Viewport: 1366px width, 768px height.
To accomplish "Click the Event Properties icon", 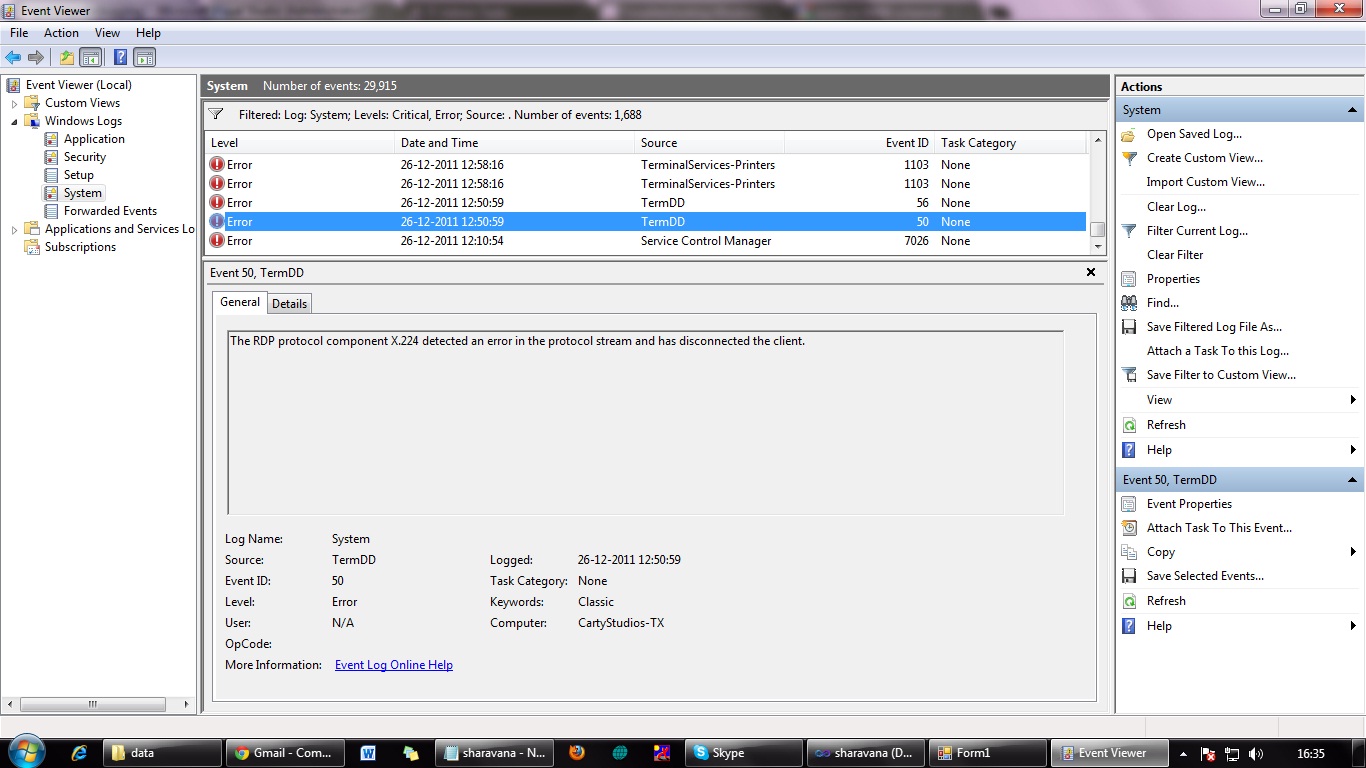I will point(1128,503).
